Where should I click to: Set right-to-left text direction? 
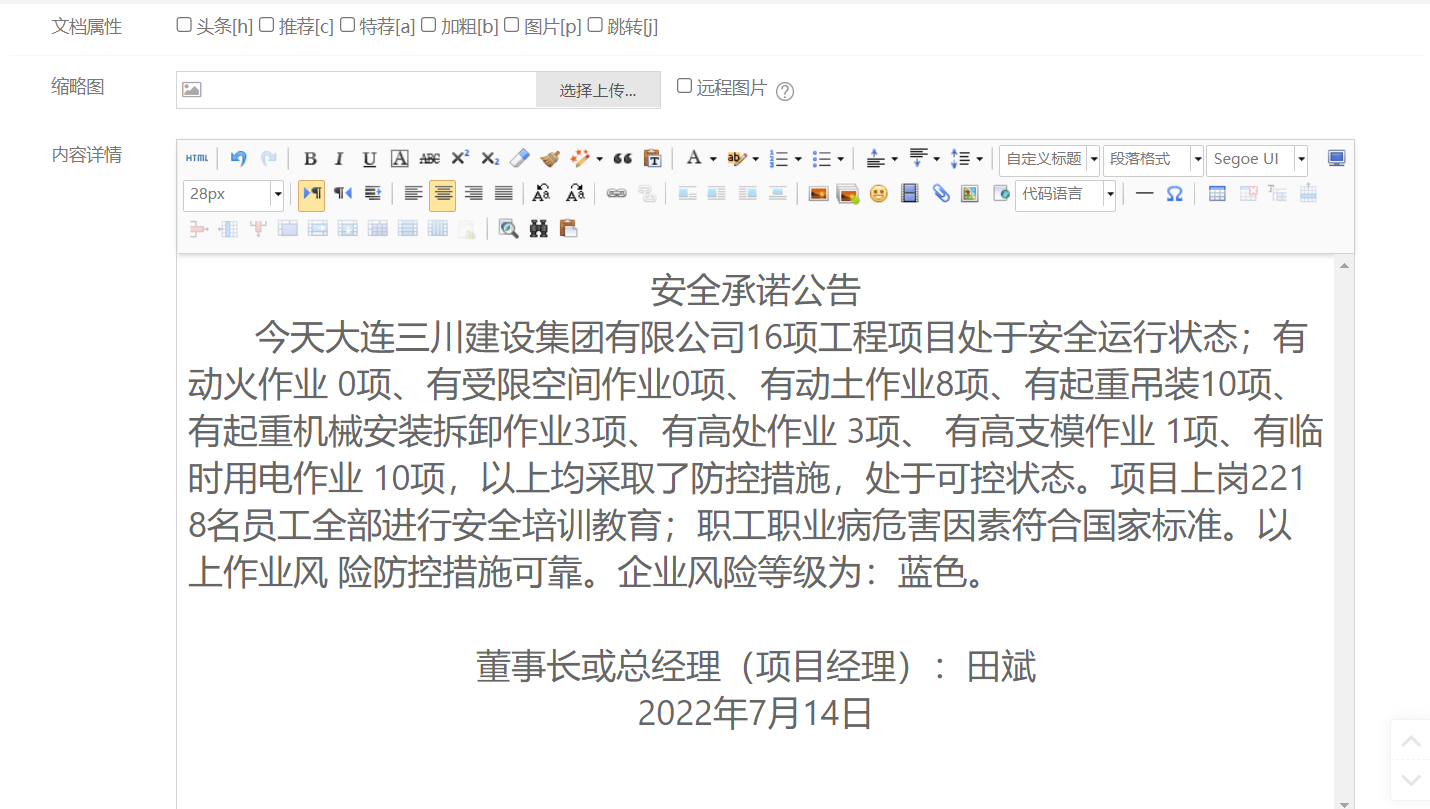pos(343,194)
